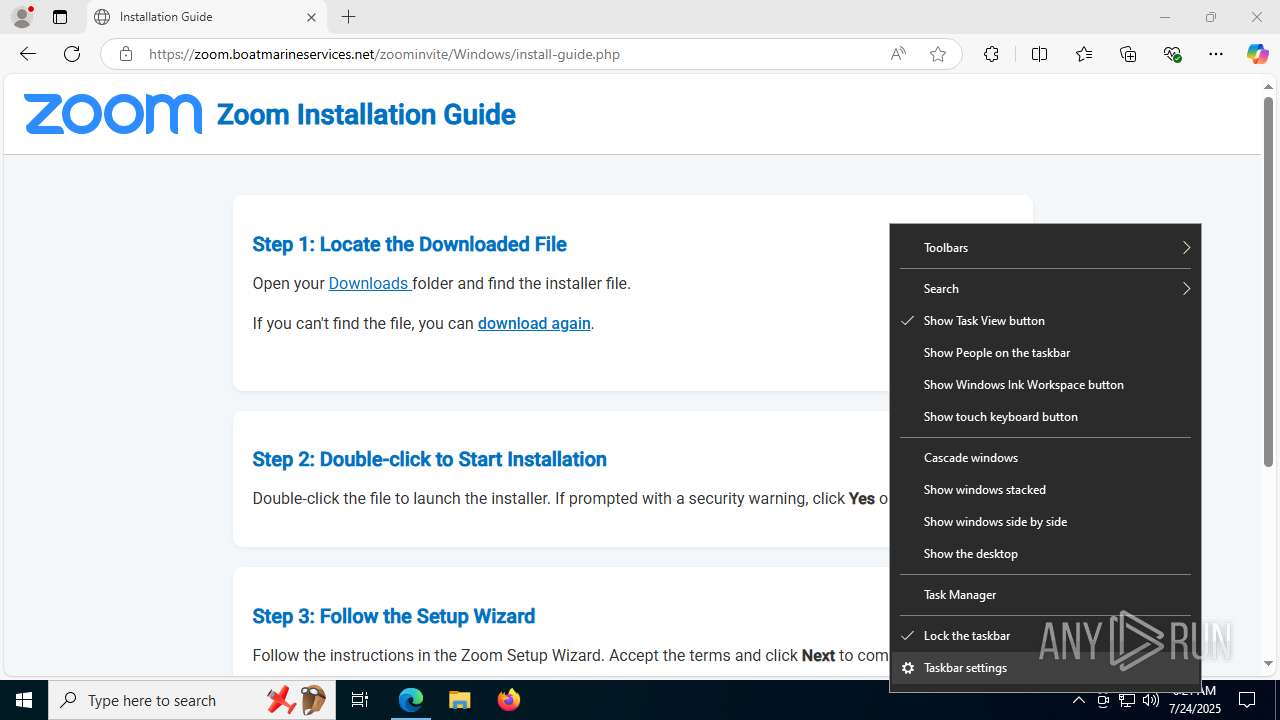Screen dimensions: 1280x720
Task: Open Edge Settings and more menu
Action: click(x=1216, y=54)
